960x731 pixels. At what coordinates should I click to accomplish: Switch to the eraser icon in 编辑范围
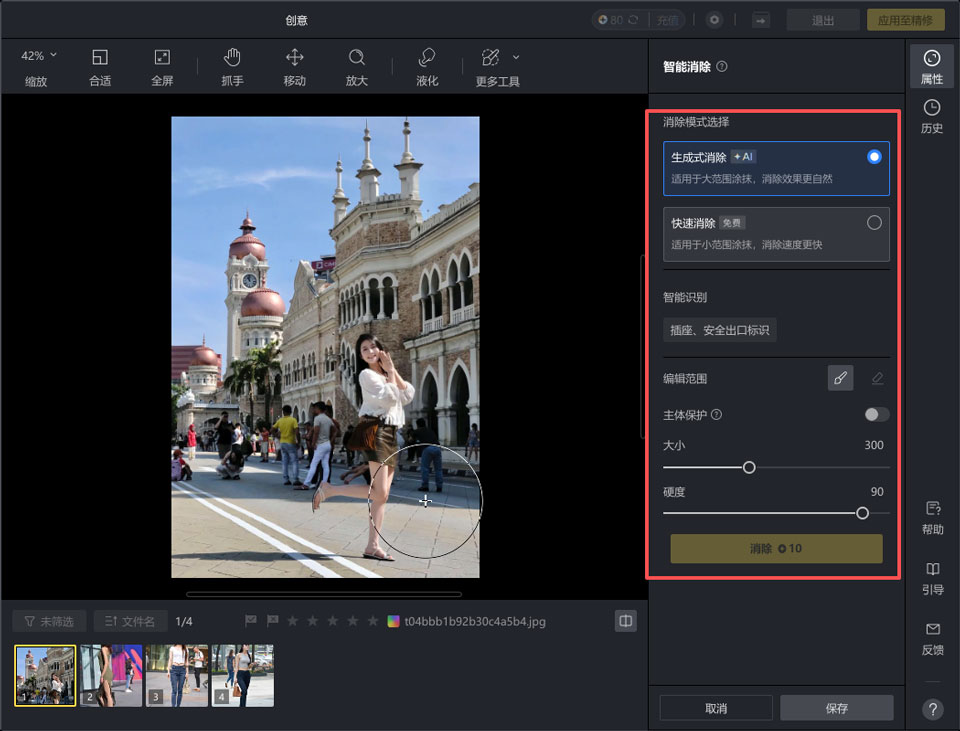875,378
